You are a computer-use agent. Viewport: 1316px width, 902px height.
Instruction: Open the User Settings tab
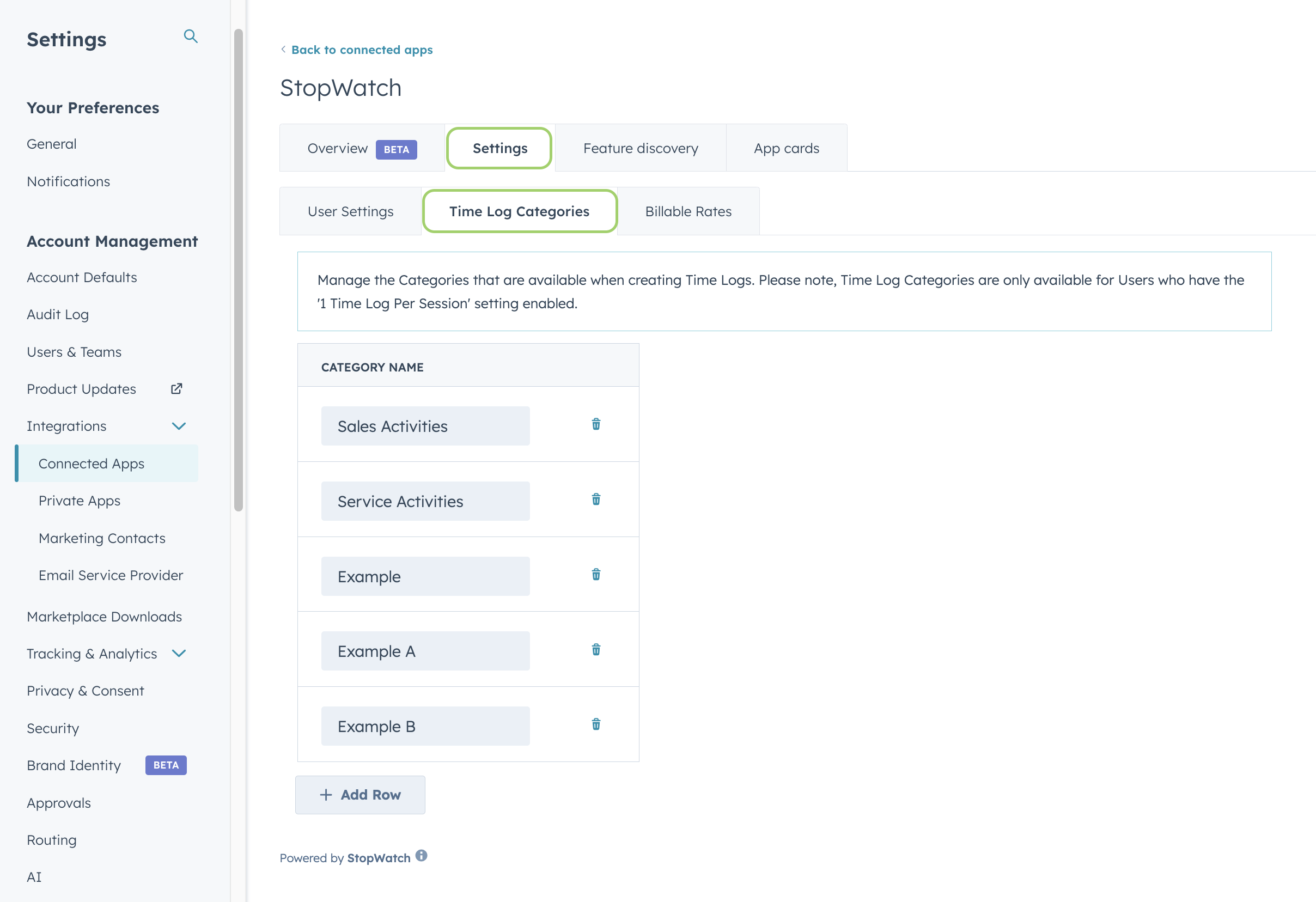point(350,211)
